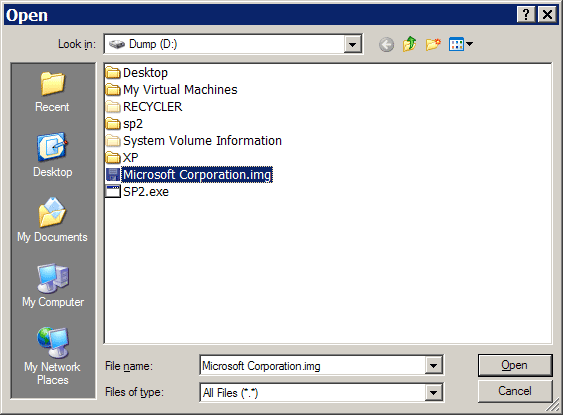Create a new folder via toolbar icon
The width and height of the screenshot is (563, 415).
coord(433,45)
